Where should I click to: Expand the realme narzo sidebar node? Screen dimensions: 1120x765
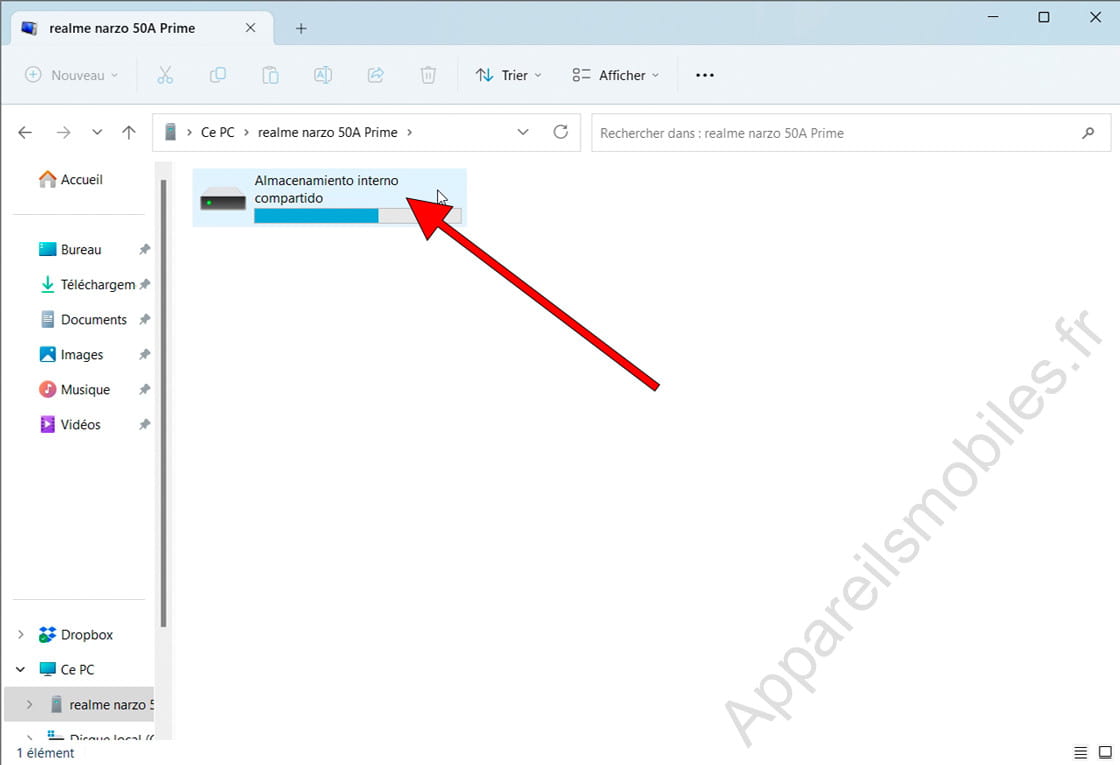pyautogui.click(x=29, y=704)
